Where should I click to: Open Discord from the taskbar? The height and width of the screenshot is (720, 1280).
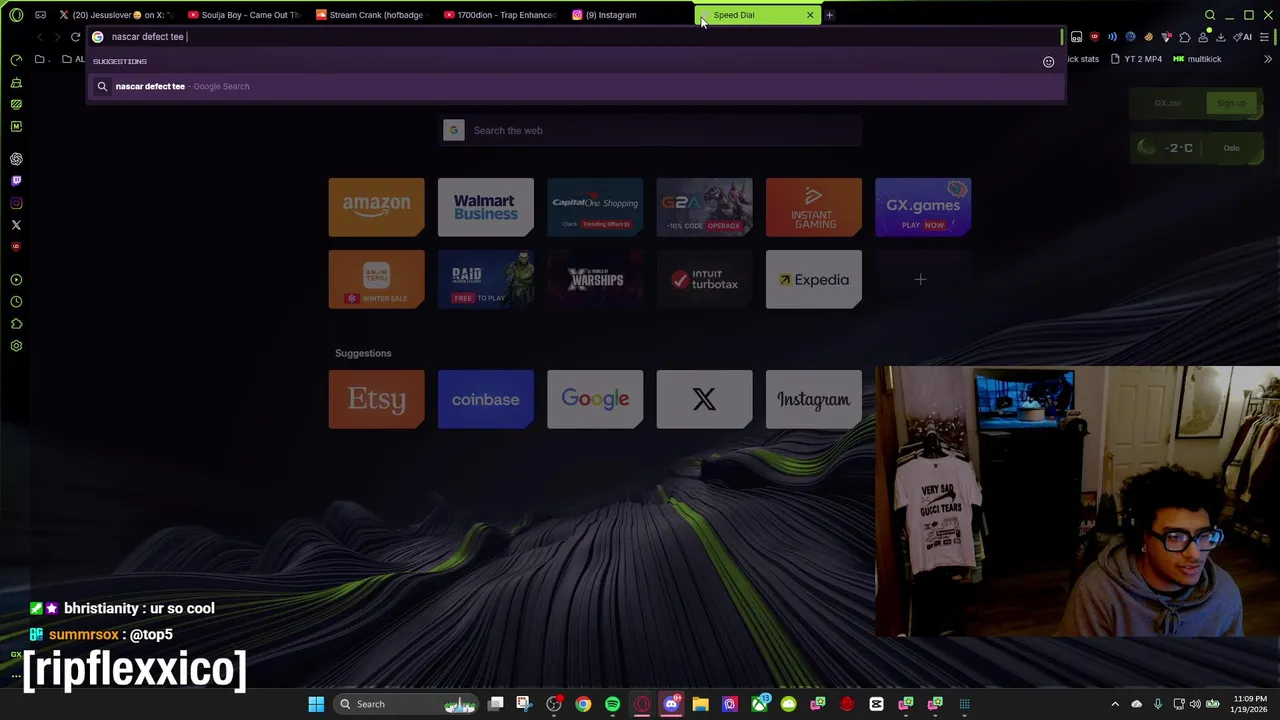coord(671,704)
